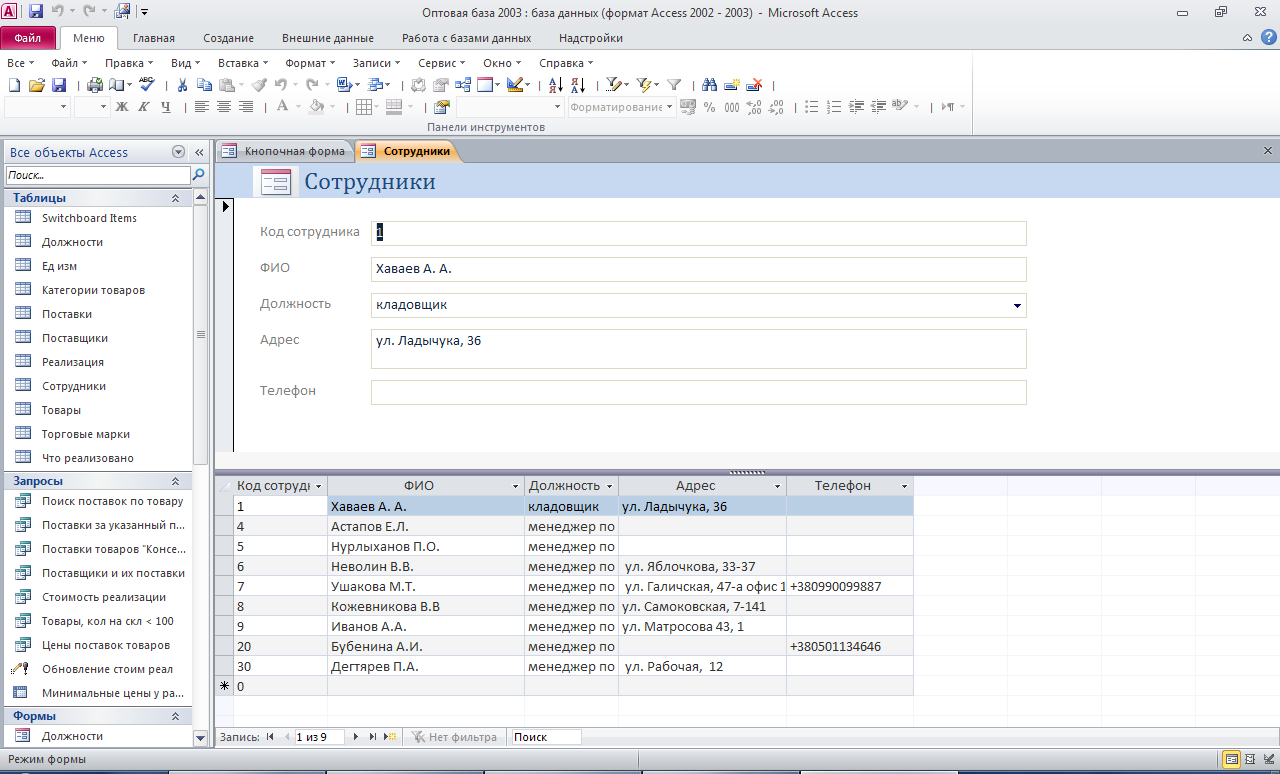This screenshot has width=1280, height=774.
Task: Open the Телефон column header filter arrow
Action: click(905, 486)
